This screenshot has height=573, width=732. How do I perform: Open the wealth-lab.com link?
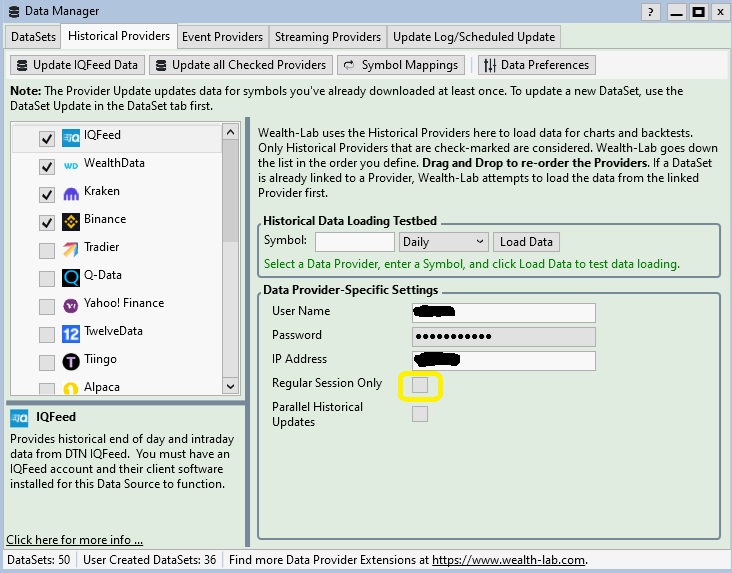[508, 560]
